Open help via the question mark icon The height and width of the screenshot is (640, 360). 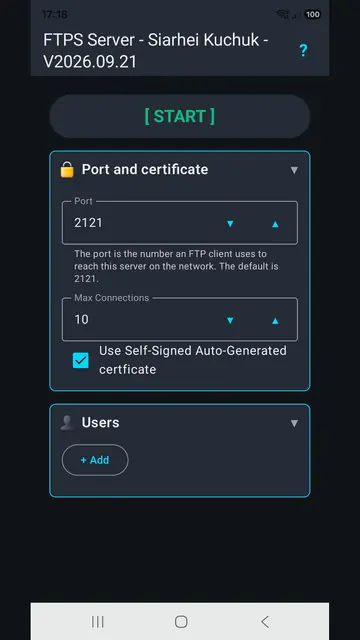[303, 51]
